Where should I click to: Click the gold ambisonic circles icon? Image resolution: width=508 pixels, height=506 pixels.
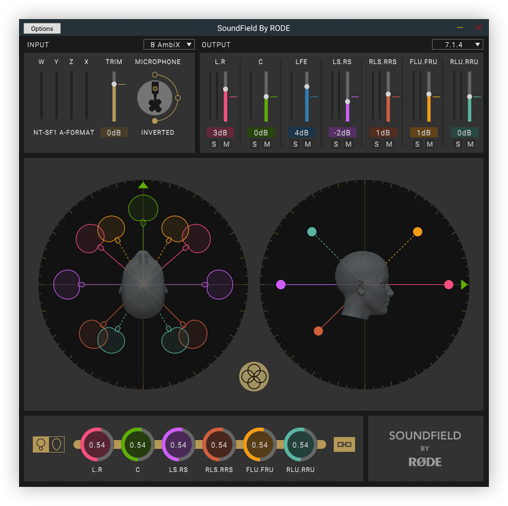(x=254, y=377)
